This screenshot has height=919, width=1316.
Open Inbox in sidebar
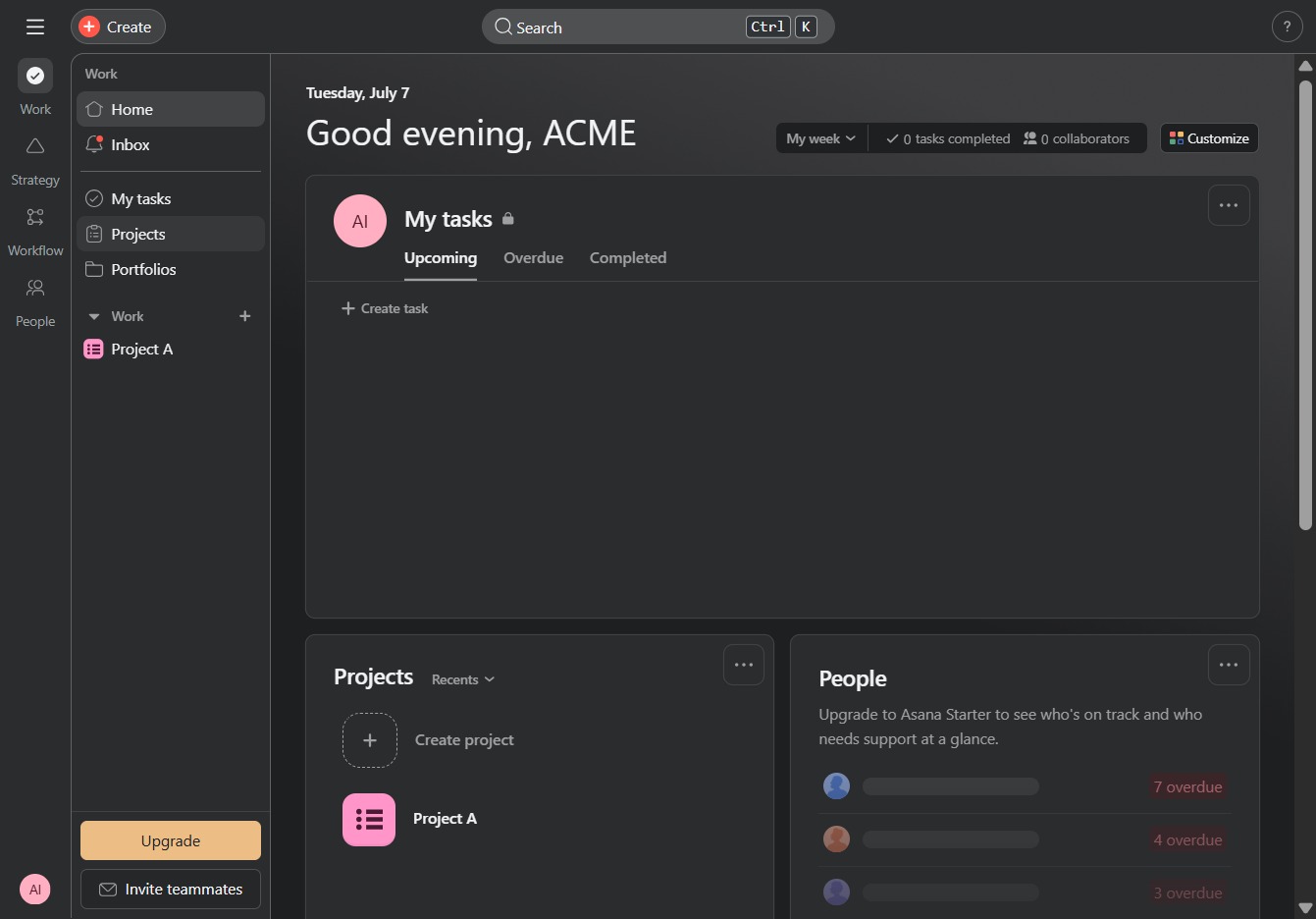pyautogui.click(x=171, y=144)
